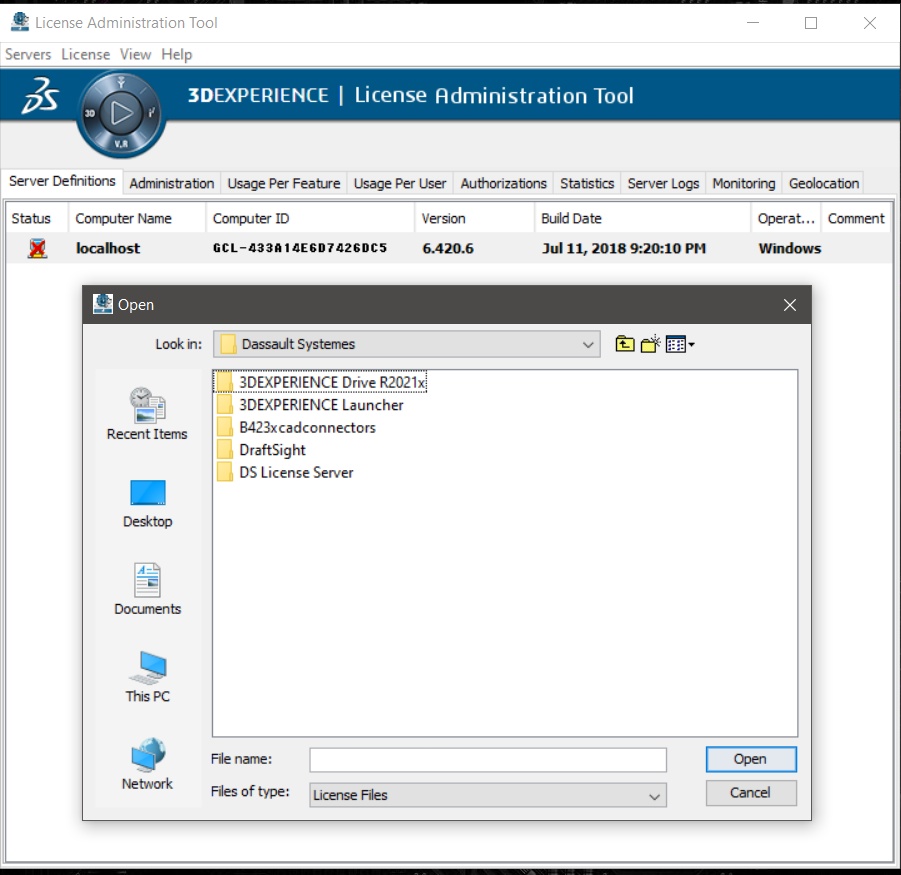This screenshot has height=875, width=901.
Task: Select the B423xcadconnectors folder
Action: click(x=297, y=427)
